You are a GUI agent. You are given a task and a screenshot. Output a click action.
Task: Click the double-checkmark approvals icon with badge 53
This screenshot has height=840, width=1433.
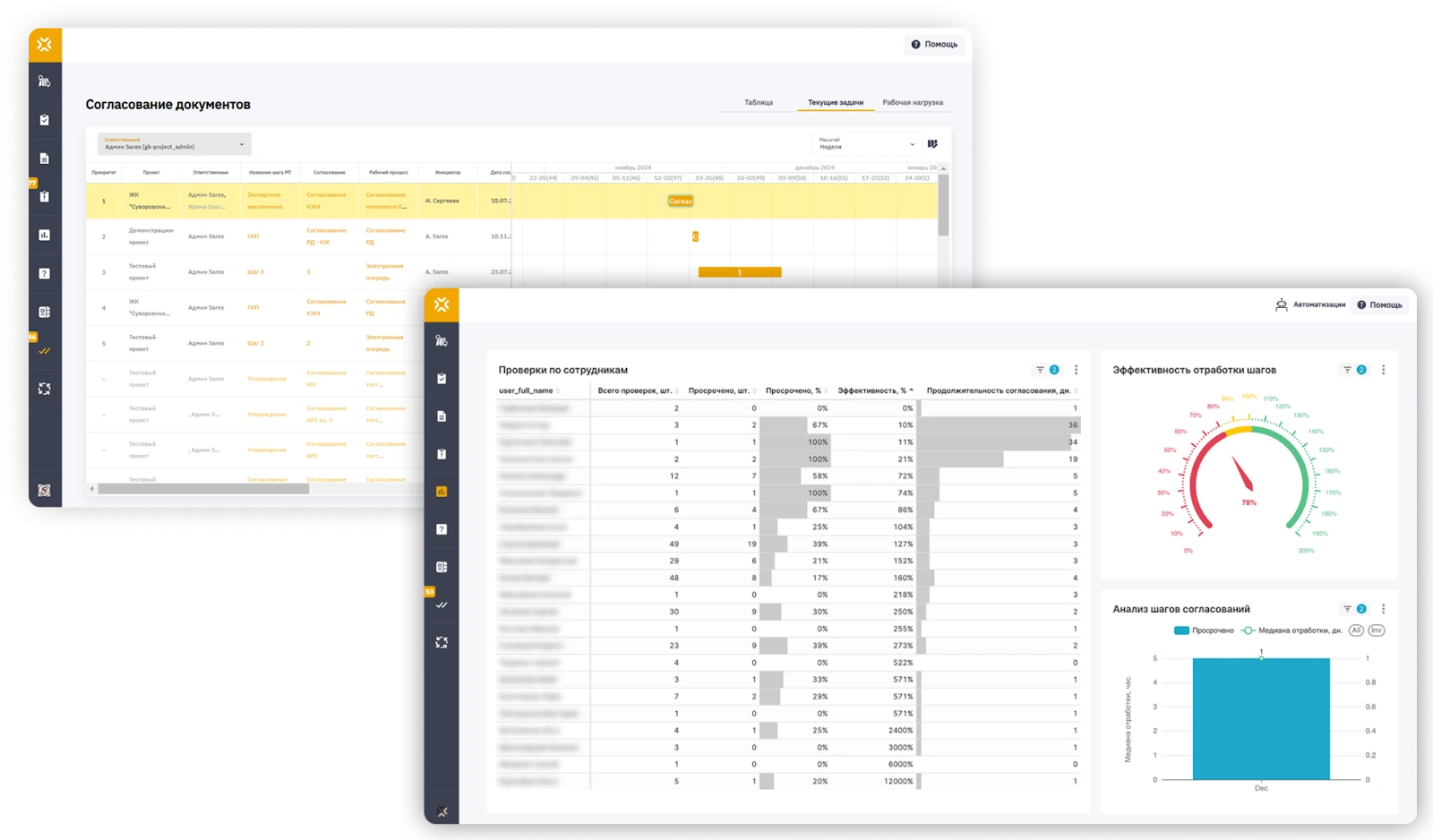442,605
